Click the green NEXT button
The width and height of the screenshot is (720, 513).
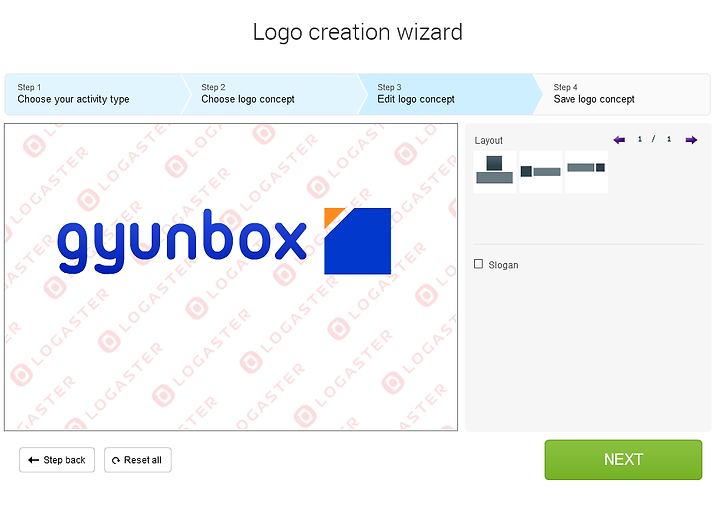coord(623,460)
